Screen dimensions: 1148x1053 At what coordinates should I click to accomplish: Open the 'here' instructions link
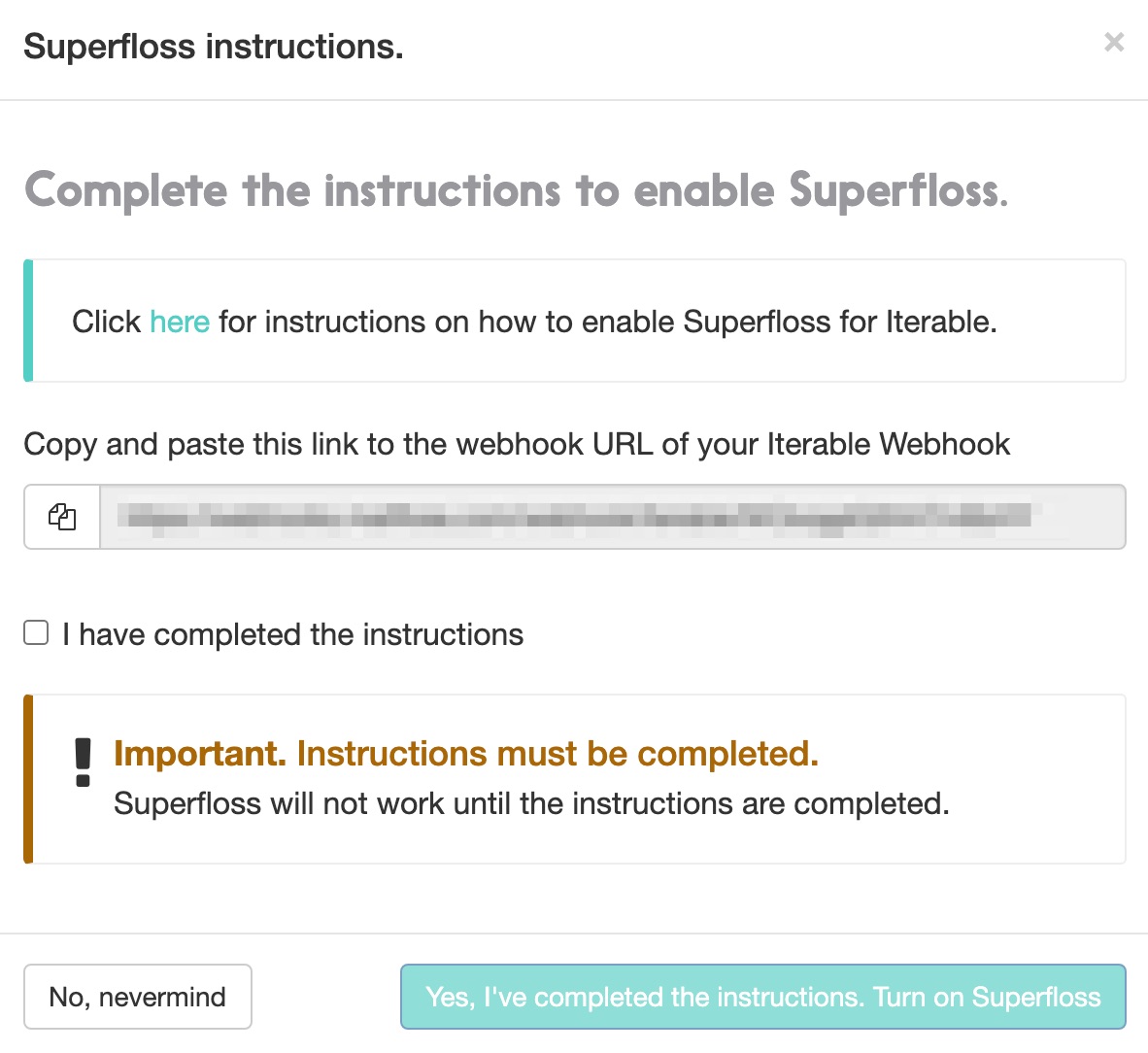[180, 322]
